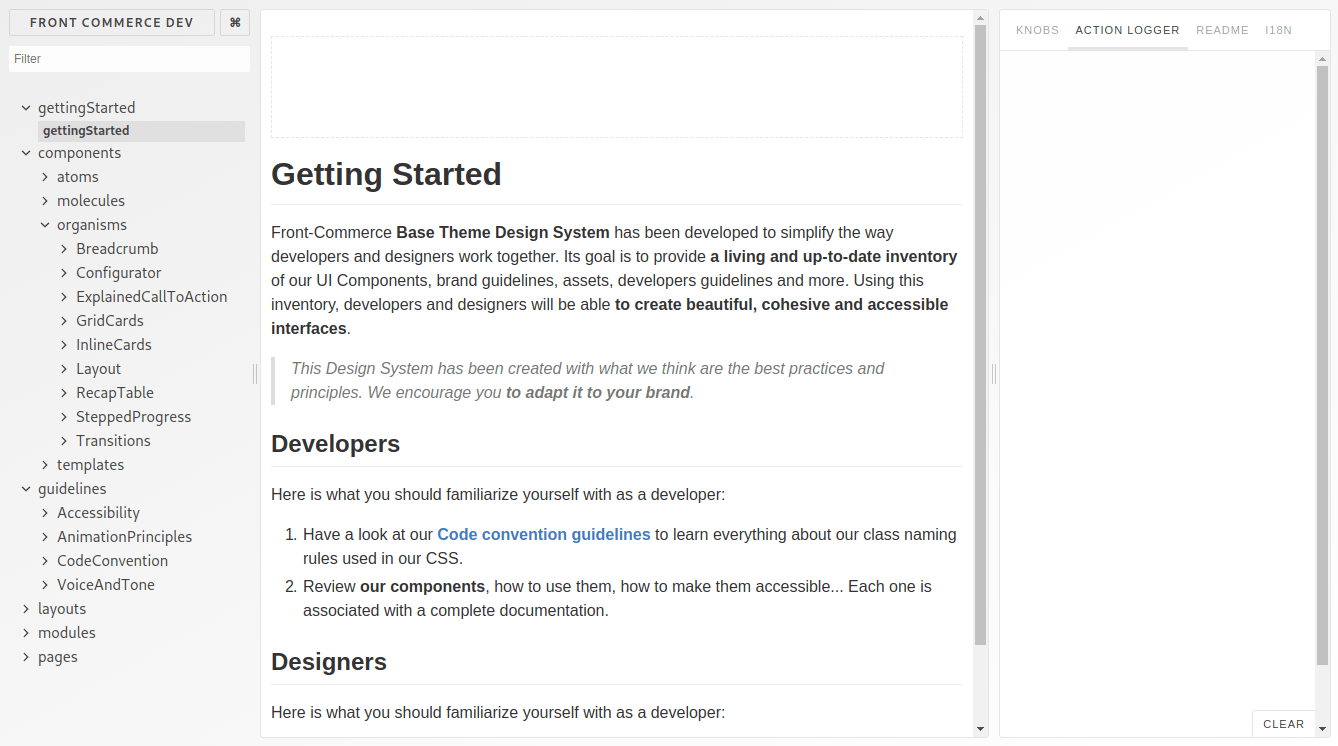Focus the Filter search field

[x=129, y=59]
